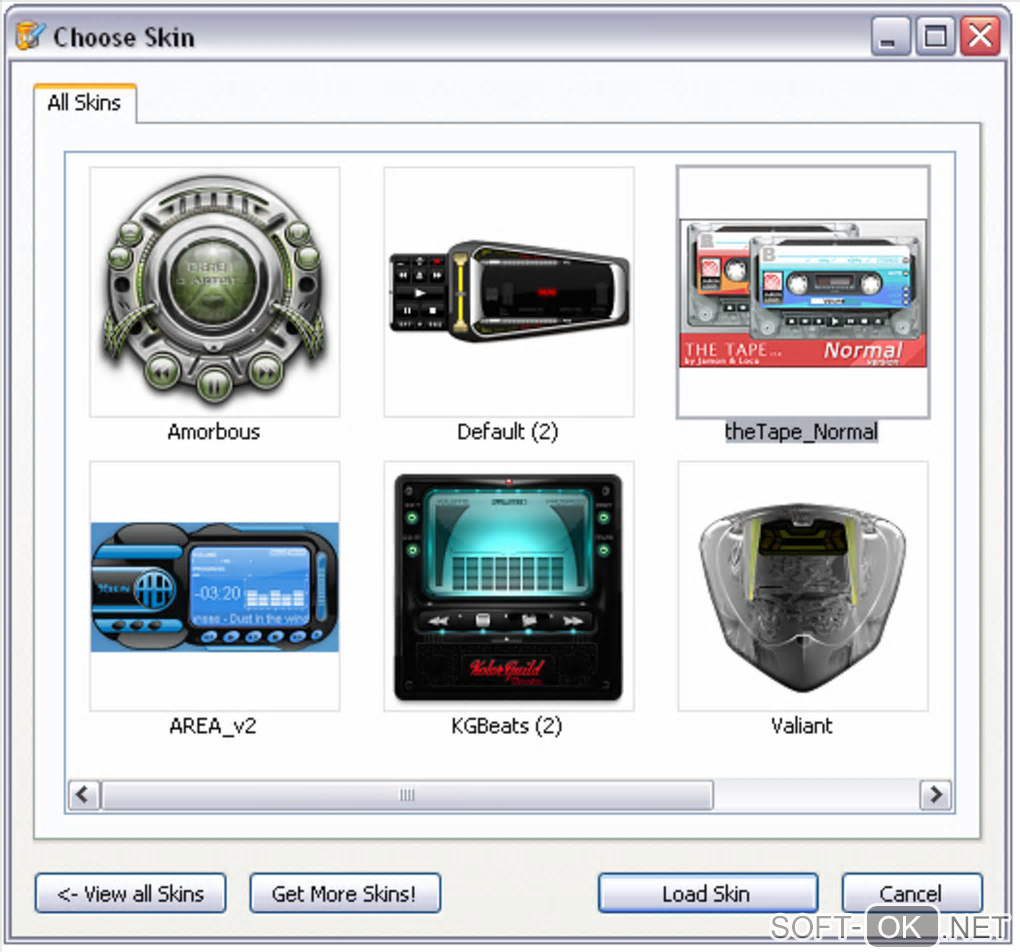Image resolution: width=1020 pixels, height=952 pixels.
Task: Click the horizontal scrollbar thumb
Action: (x=407, y=795)
